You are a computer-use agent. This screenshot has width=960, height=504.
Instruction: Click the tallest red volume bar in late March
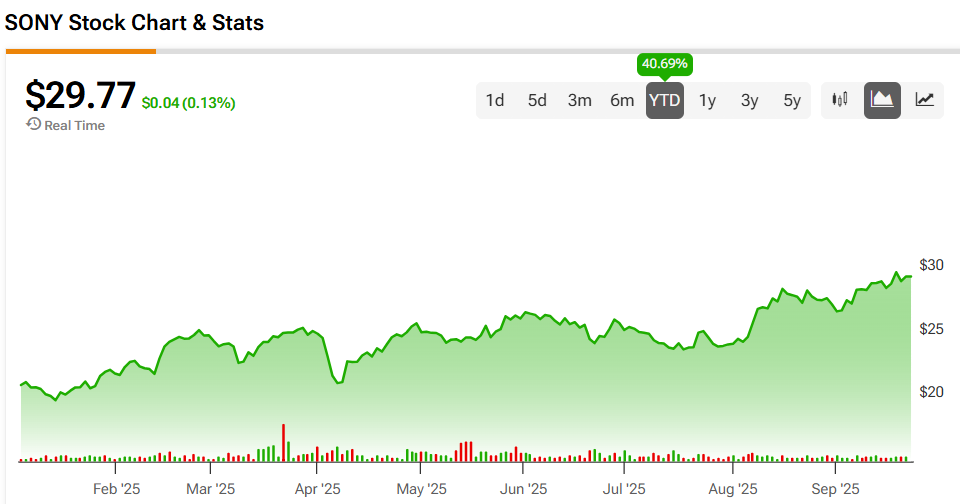click(283, 443)
